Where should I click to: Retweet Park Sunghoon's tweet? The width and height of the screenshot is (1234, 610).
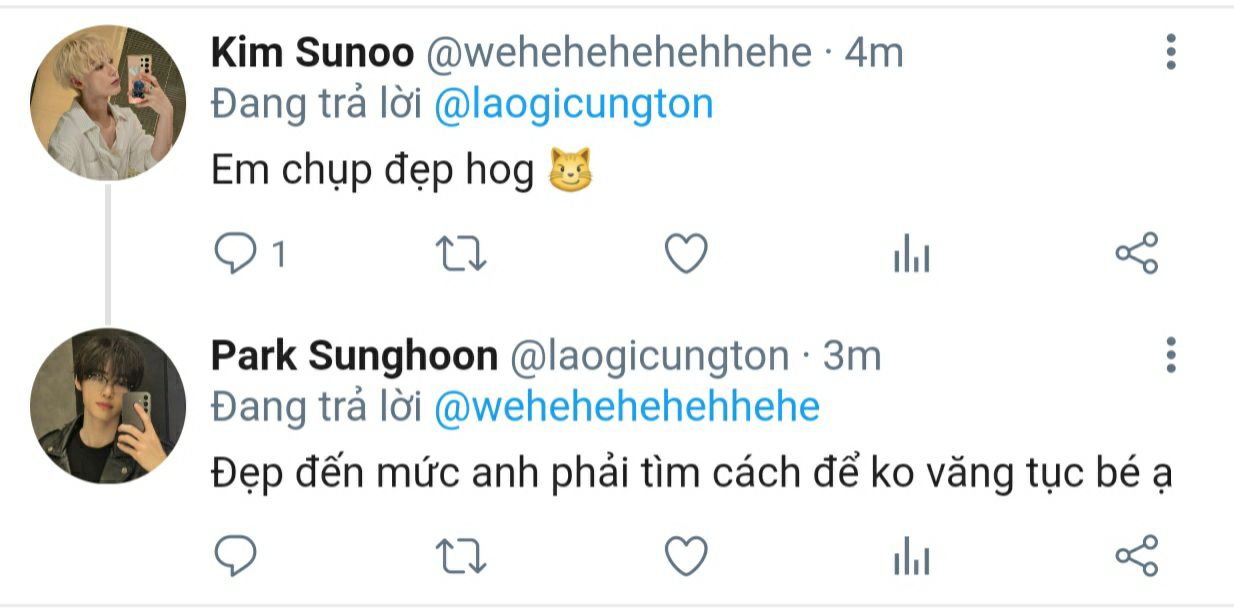463,556
